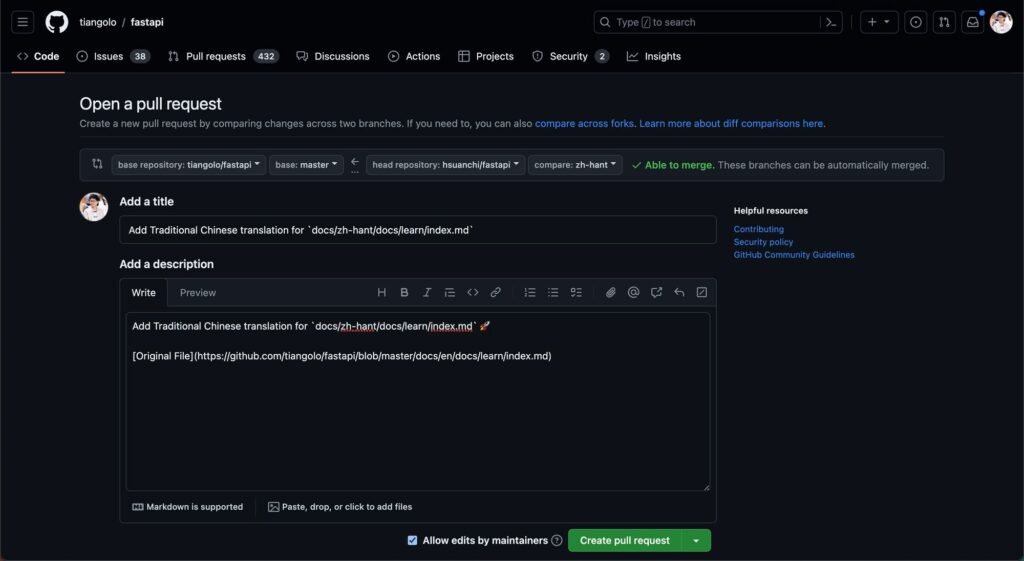Apply bold formatting in description toolbar
This screenshot has height=561, width=1024.
[x=404, y=293]
